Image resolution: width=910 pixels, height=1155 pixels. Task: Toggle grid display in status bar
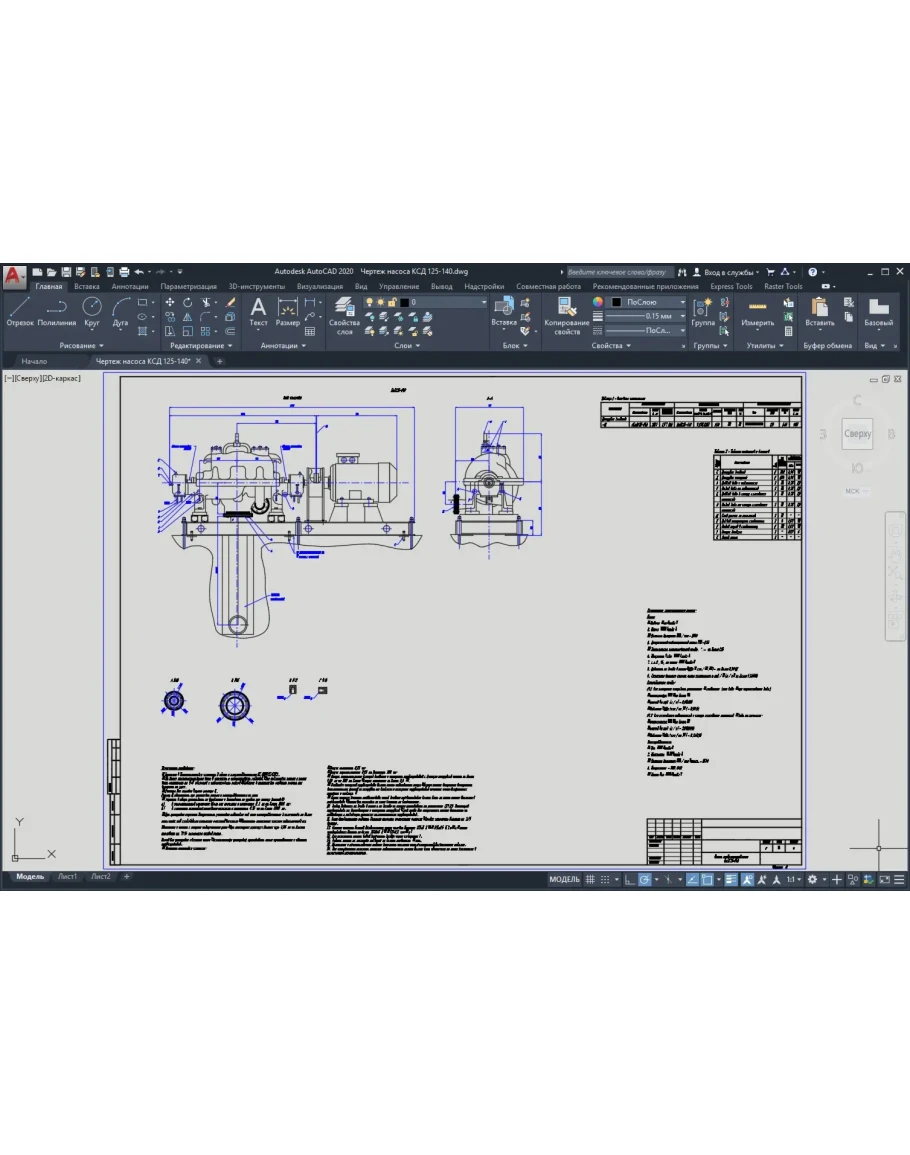click(590, 879)
